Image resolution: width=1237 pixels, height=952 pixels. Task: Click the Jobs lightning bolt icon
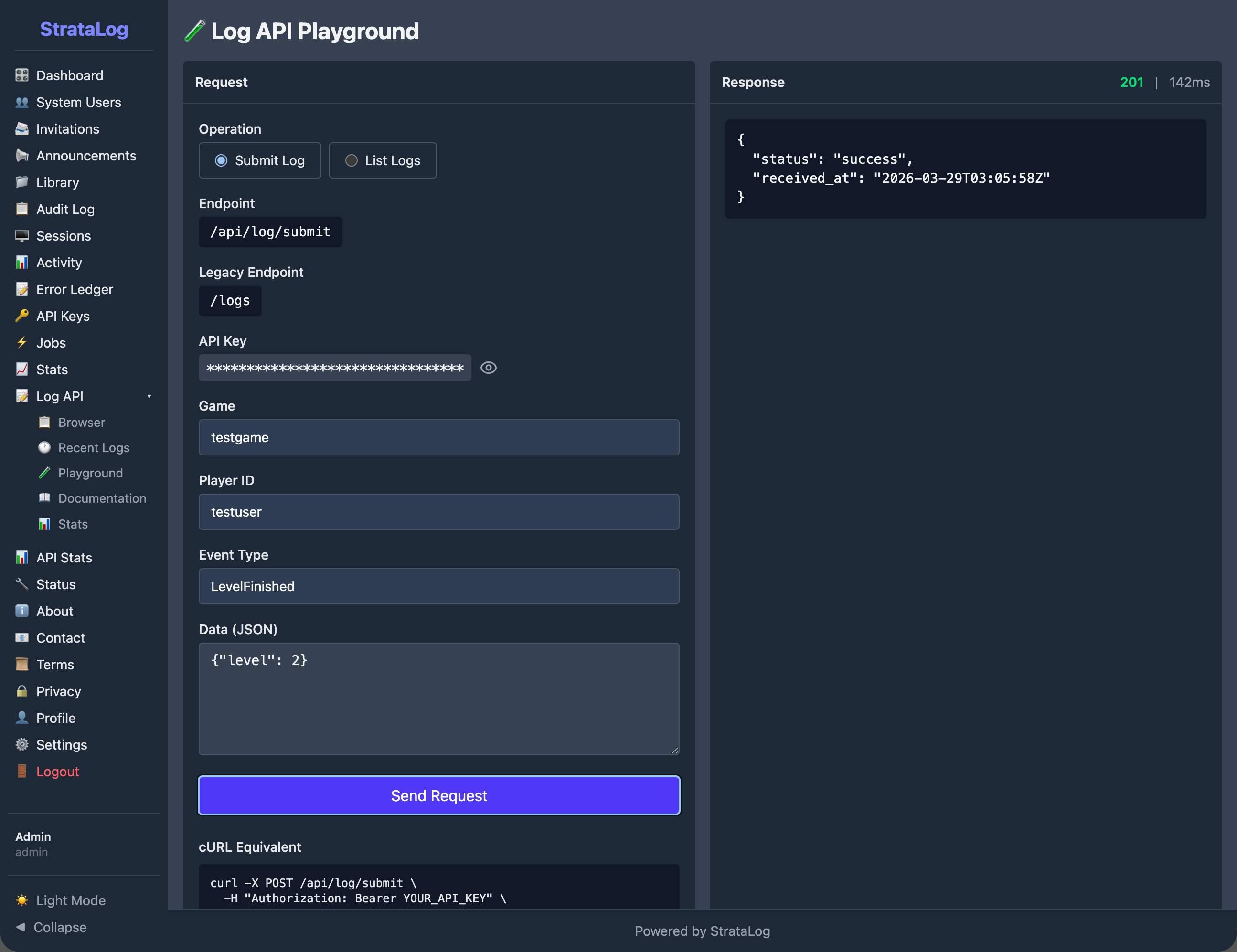click(21, 343)
